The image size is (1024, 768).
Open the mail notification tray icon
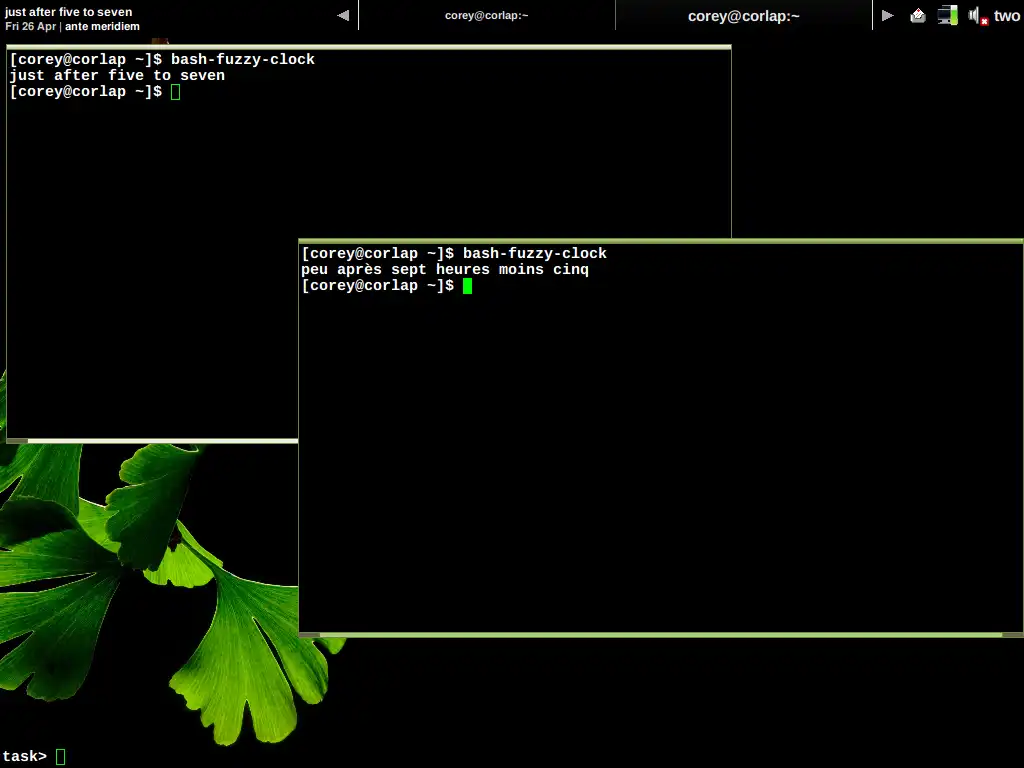pos(918,15)
